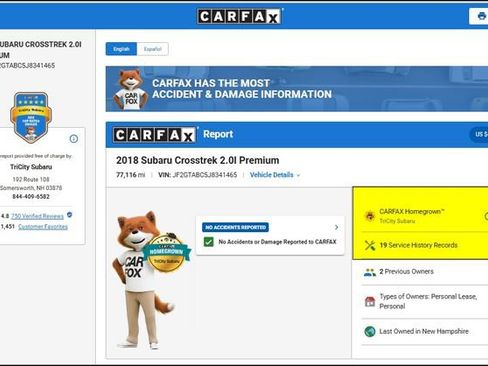The height and width of the screenshot is (366, 488).
Task: Click the service history wrench icon
Action: point(370,245)
